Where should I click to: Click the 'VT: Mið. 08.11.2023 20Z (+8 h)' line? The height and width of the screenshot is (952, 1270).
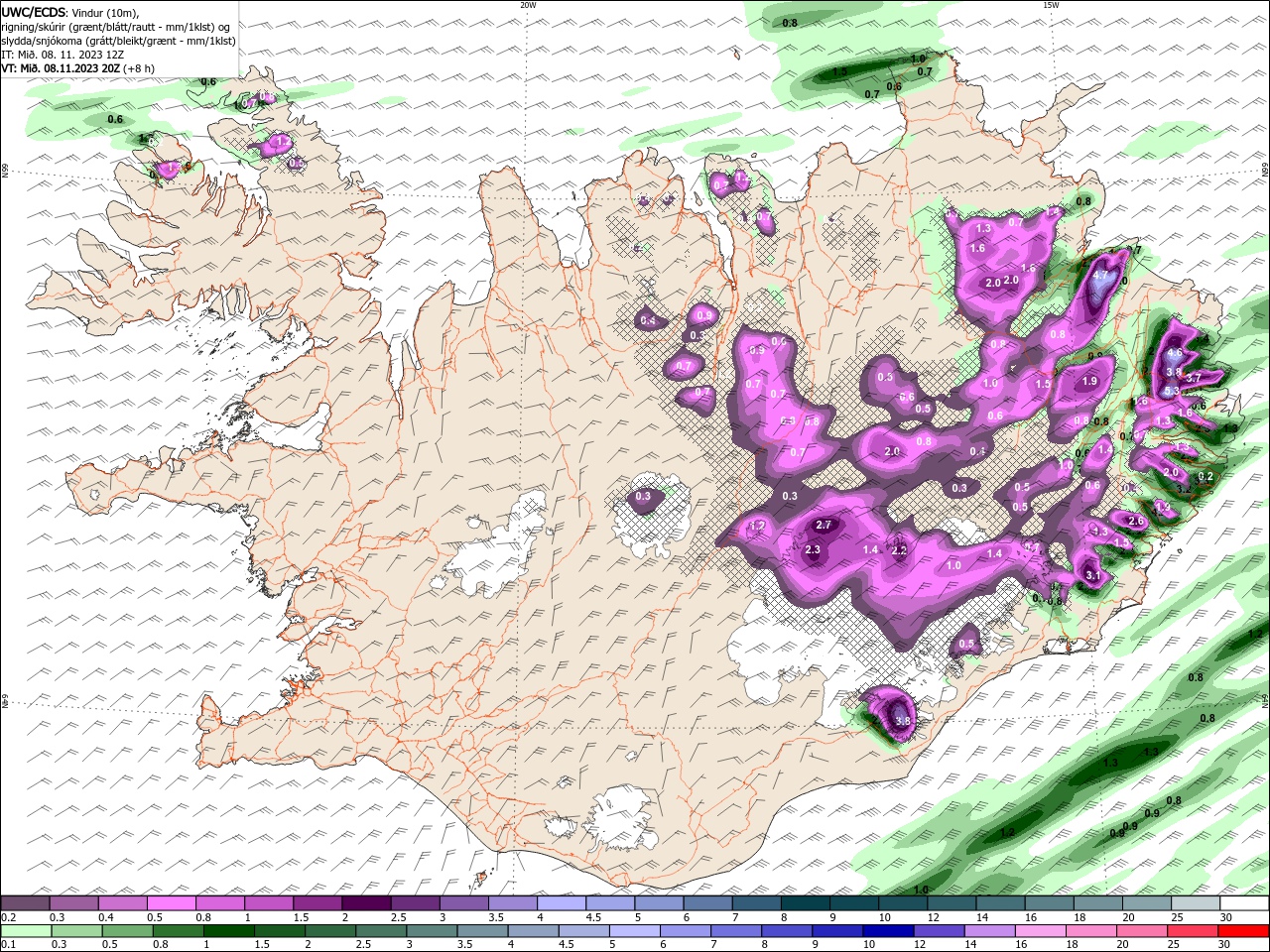77,68
